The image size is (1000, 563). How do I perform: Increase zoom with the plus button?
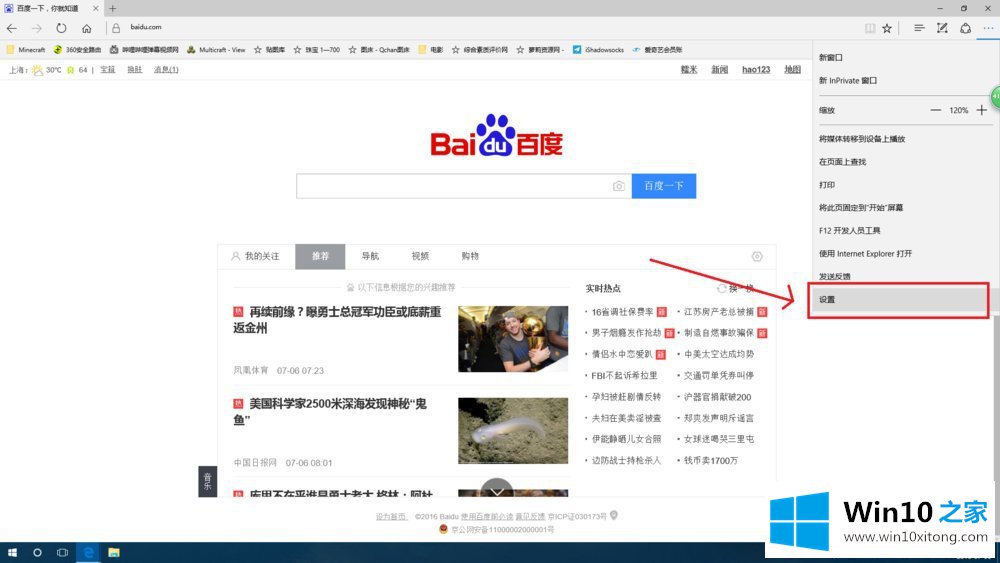982,110
